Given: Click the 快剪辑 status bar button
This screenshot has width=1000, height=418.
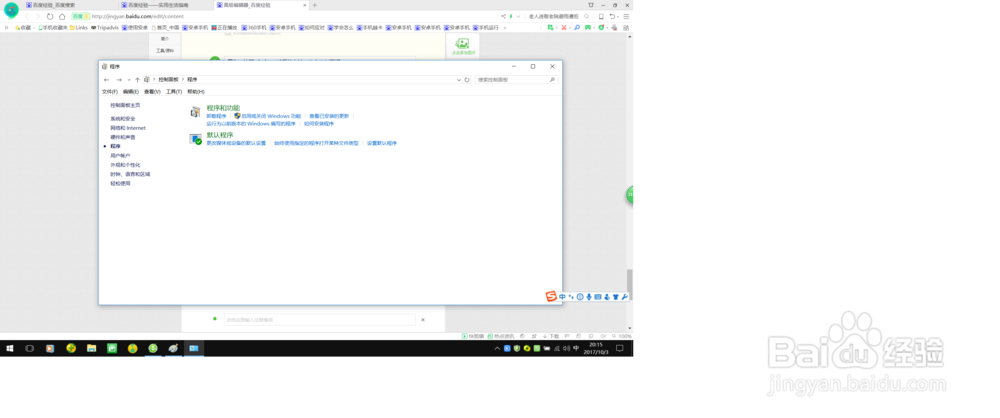Looking at the screenshot, I should tap(473, 336).
